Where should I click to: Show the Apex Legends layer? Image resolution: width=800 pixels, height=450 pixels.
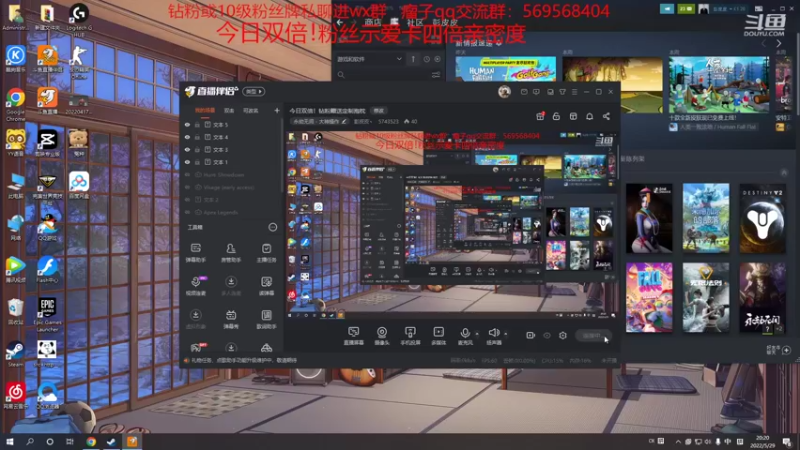187,212
